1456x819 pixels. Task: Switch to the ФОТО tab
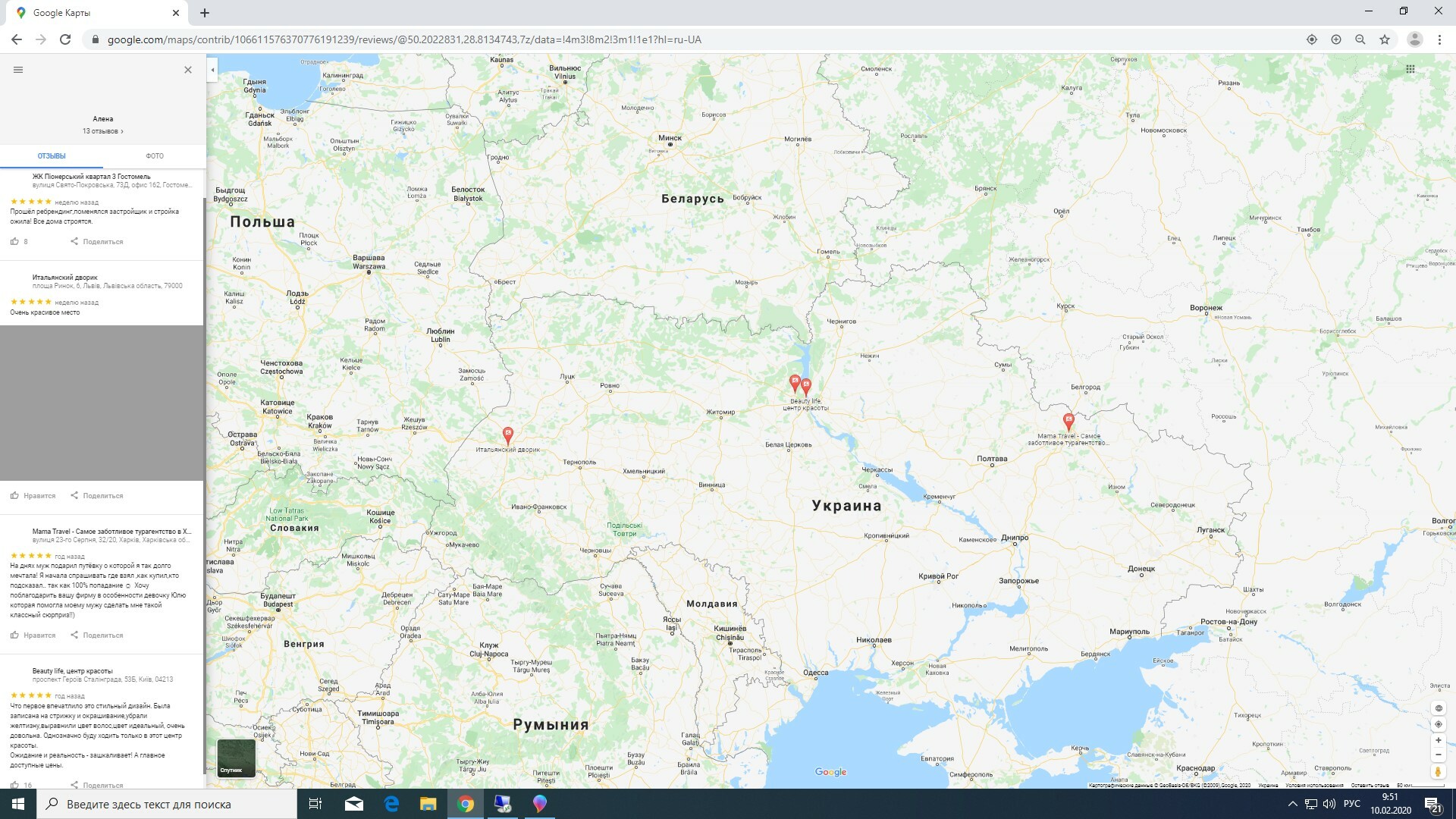[x=155, y=156]
